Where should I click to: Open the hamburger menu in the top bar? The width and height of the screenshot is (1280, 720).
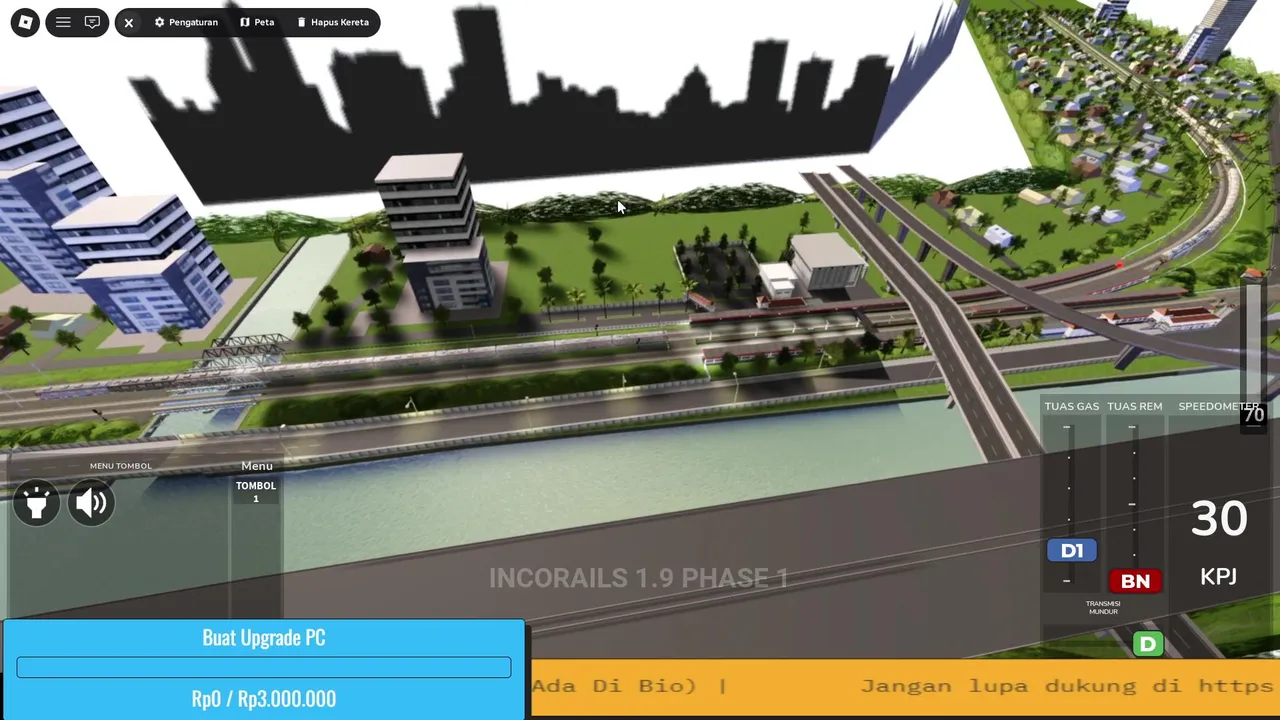pyautogui.click(x=63, y=22)
